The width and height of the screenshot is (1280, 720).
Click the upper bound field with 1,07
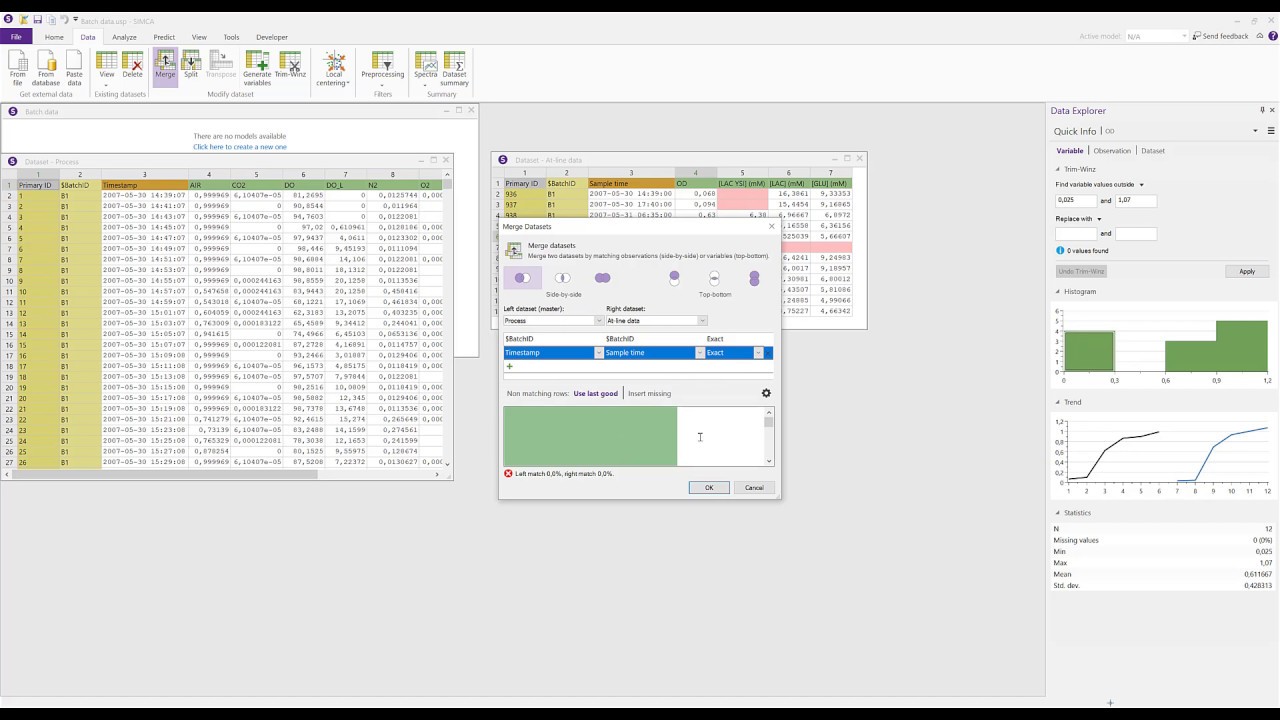pyautogui.click(x=1136, y=201)
